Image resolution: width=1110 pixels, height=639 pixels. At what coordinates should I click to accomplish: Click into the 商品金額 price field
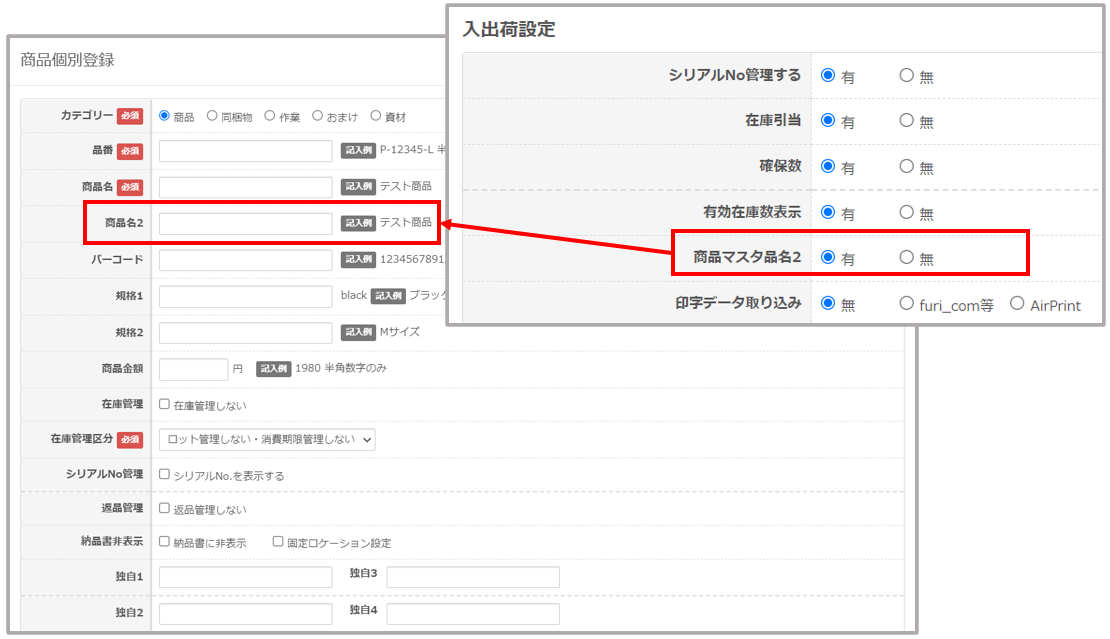click(193, 369)
